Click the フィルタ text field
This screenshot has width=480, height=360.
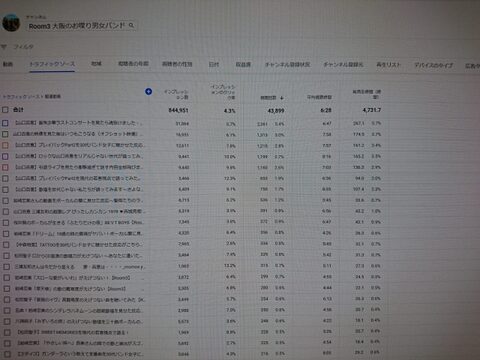[x=24, y=47]
